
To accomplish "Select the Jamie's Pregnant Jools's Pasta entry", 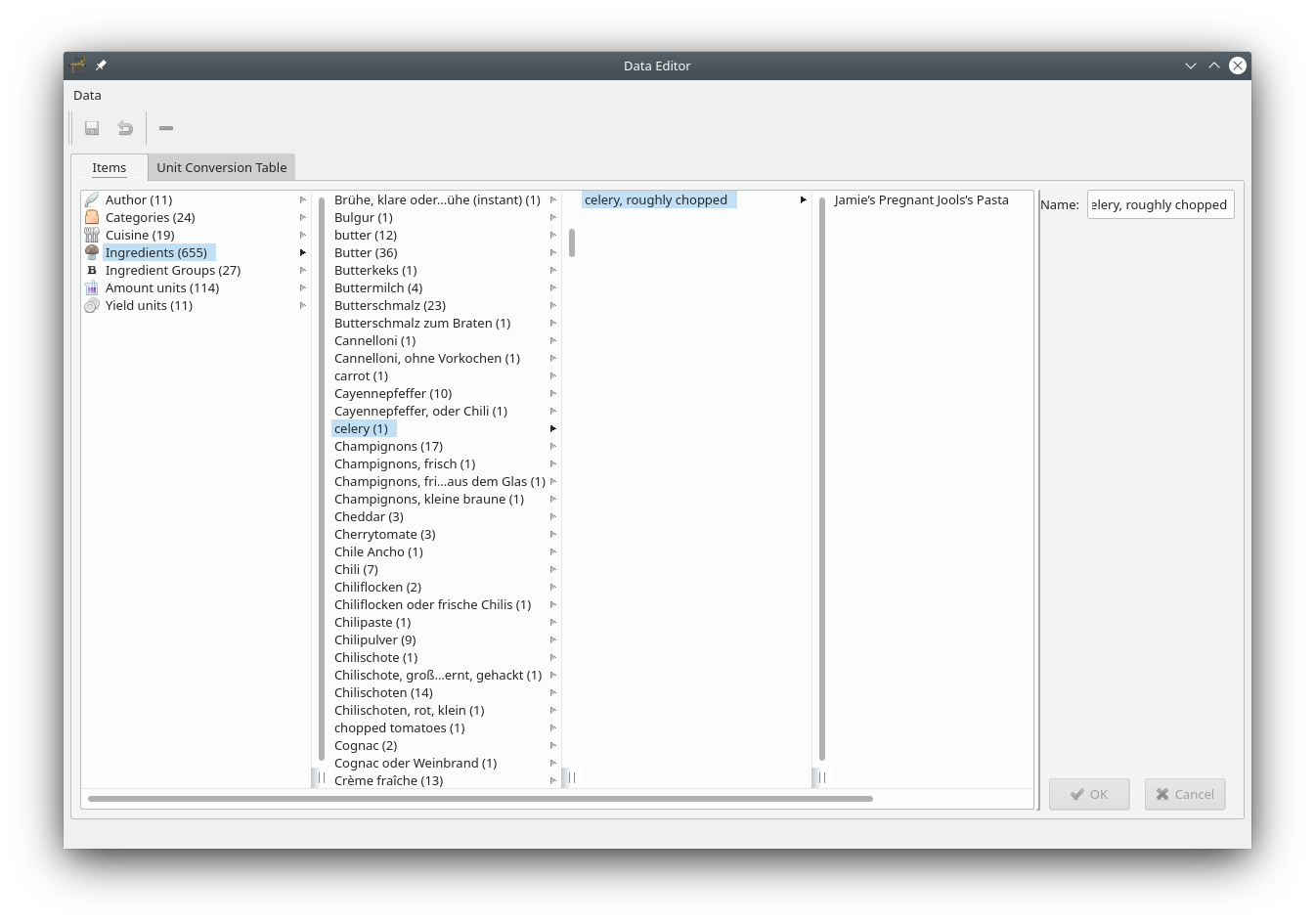I will click(x=921, y=199).
